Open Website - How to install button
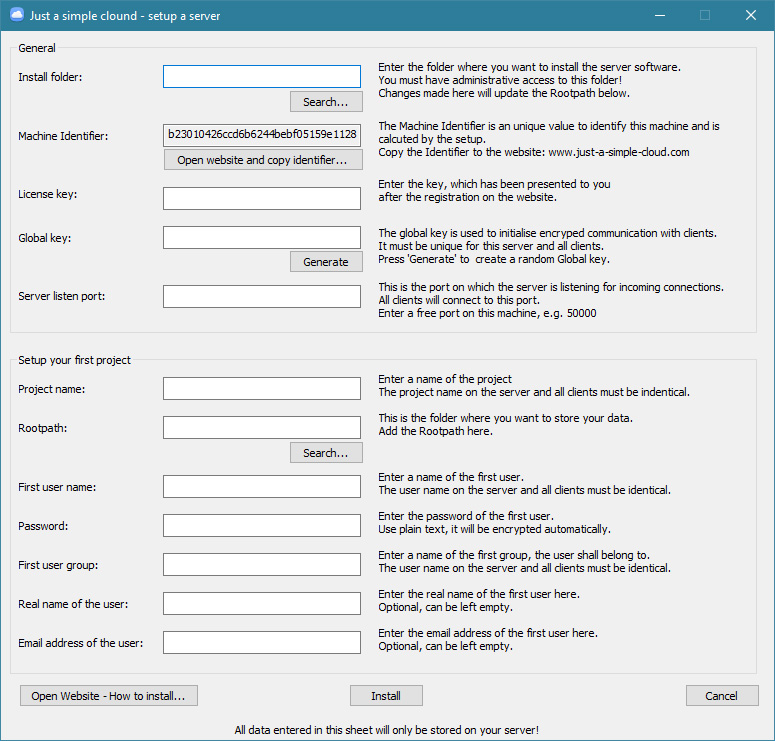The height and width of the screenshot is (741, 775). coord(109,696)
